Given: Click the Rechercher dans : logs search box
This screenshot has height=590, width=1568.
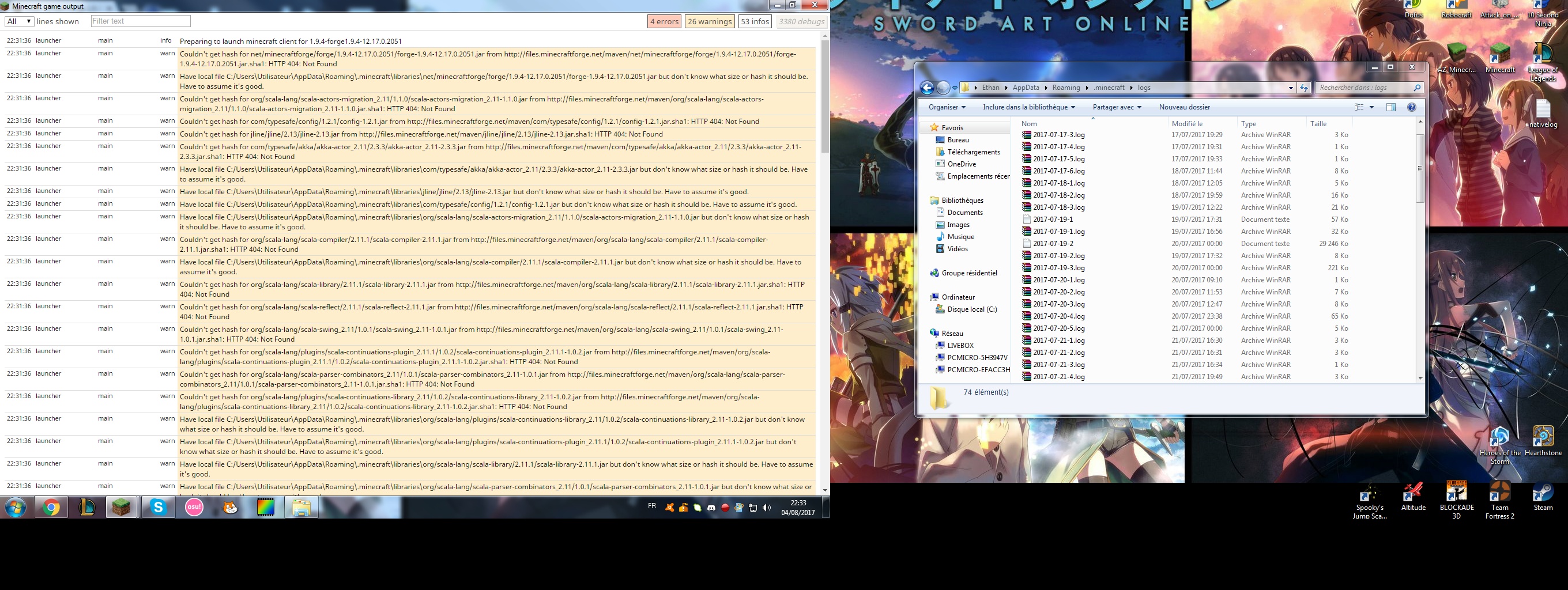Looking at the screenshot, I should [x=1369, y=88].
